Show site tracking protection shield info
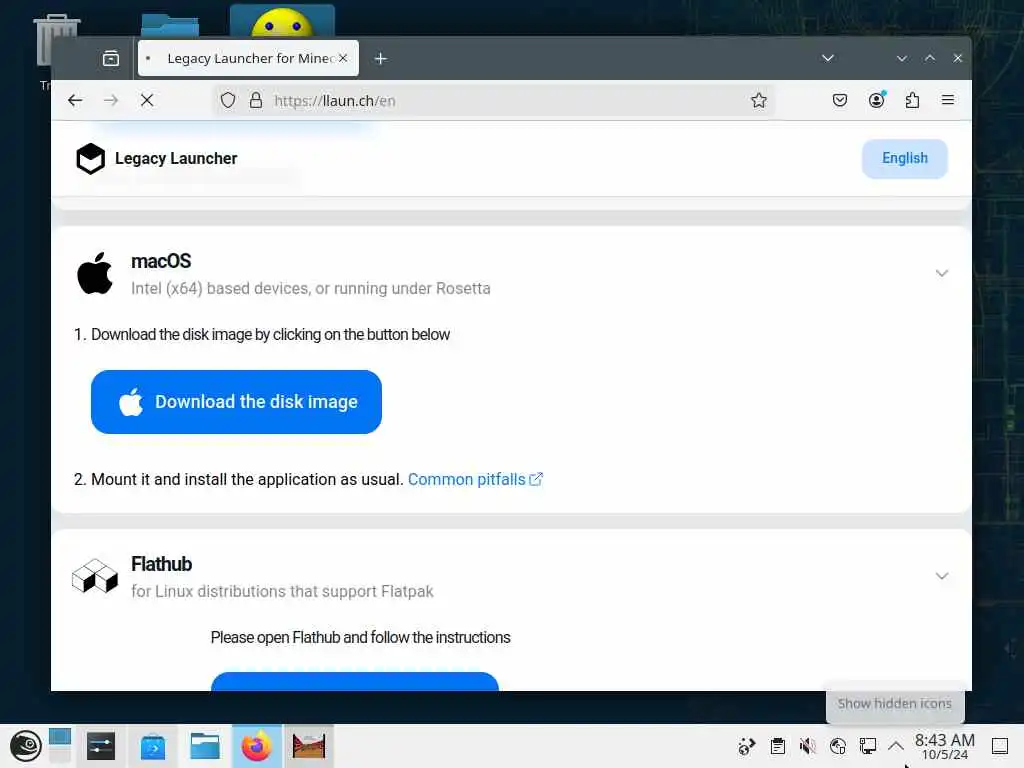This screenshot has width=1024, height=768. click(x=227, y=101)
